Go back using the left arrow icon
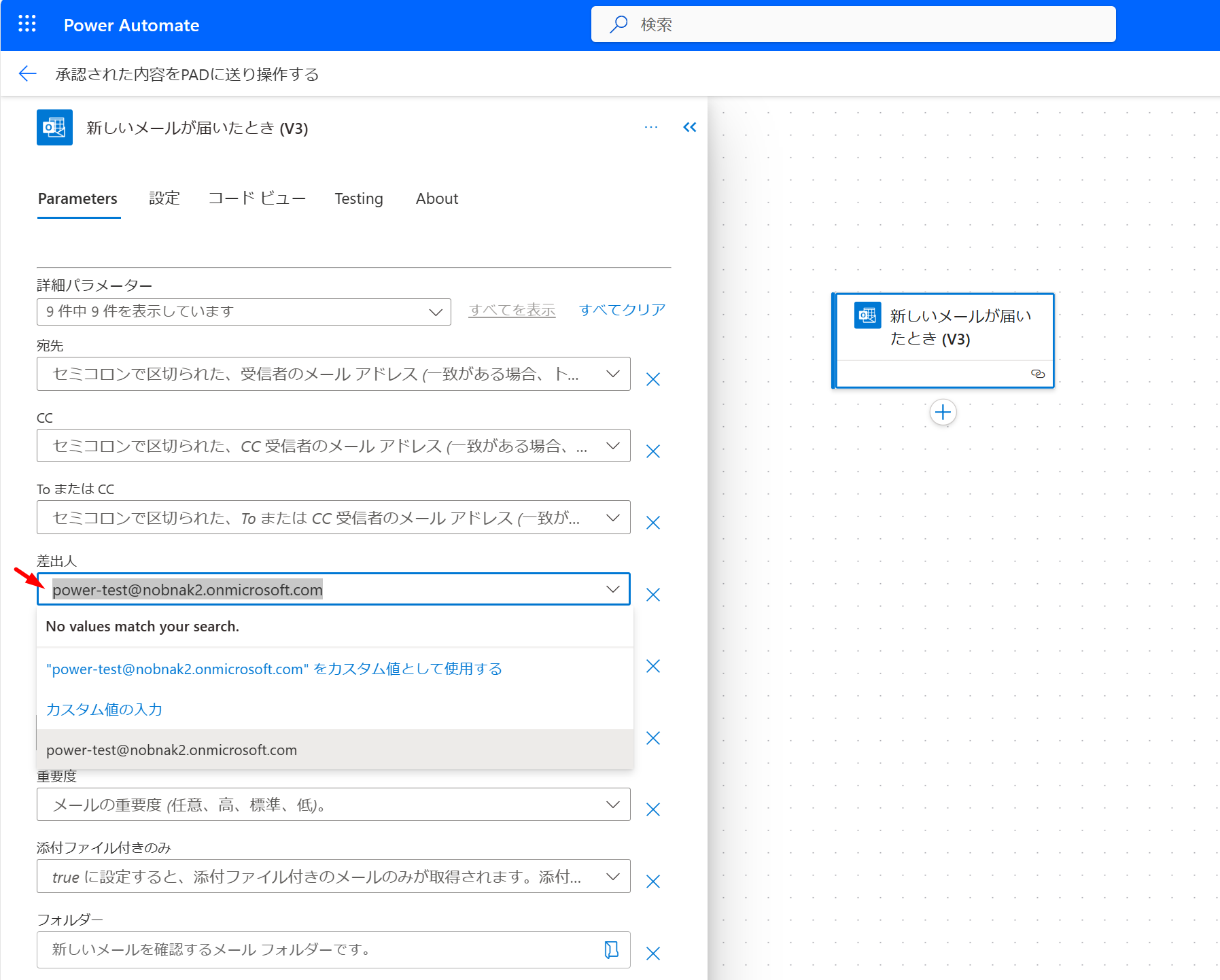Viewport: 1220px width, 980px height. coord(28,73)
